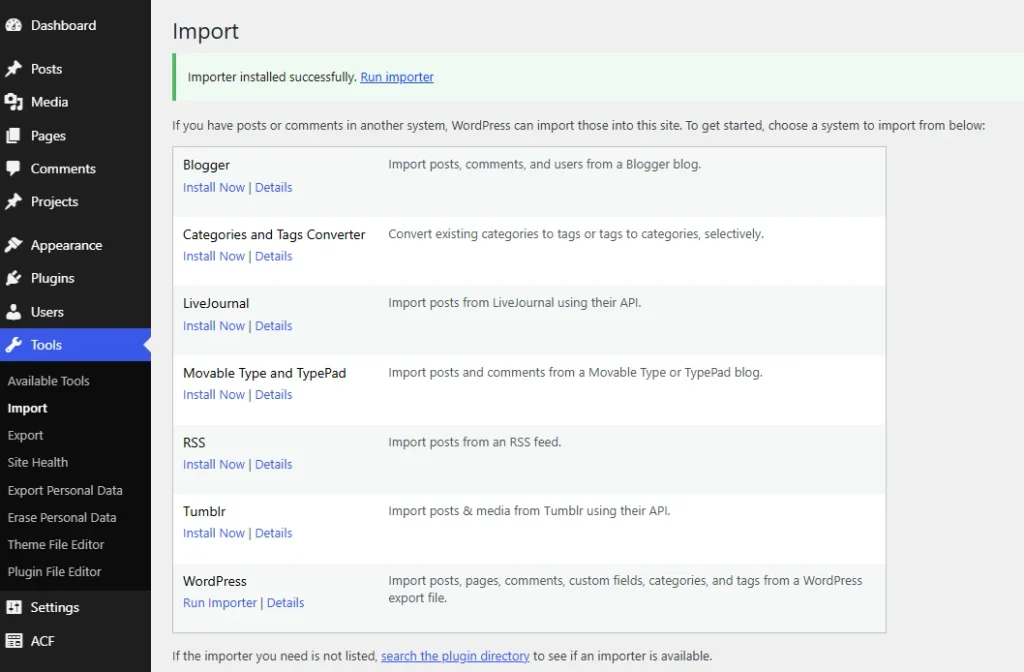The image size is (1024, 672).
Task: Click 'Import posts from an RSS feed.' text
Action: pyautogui.click(x=475, y=442)
